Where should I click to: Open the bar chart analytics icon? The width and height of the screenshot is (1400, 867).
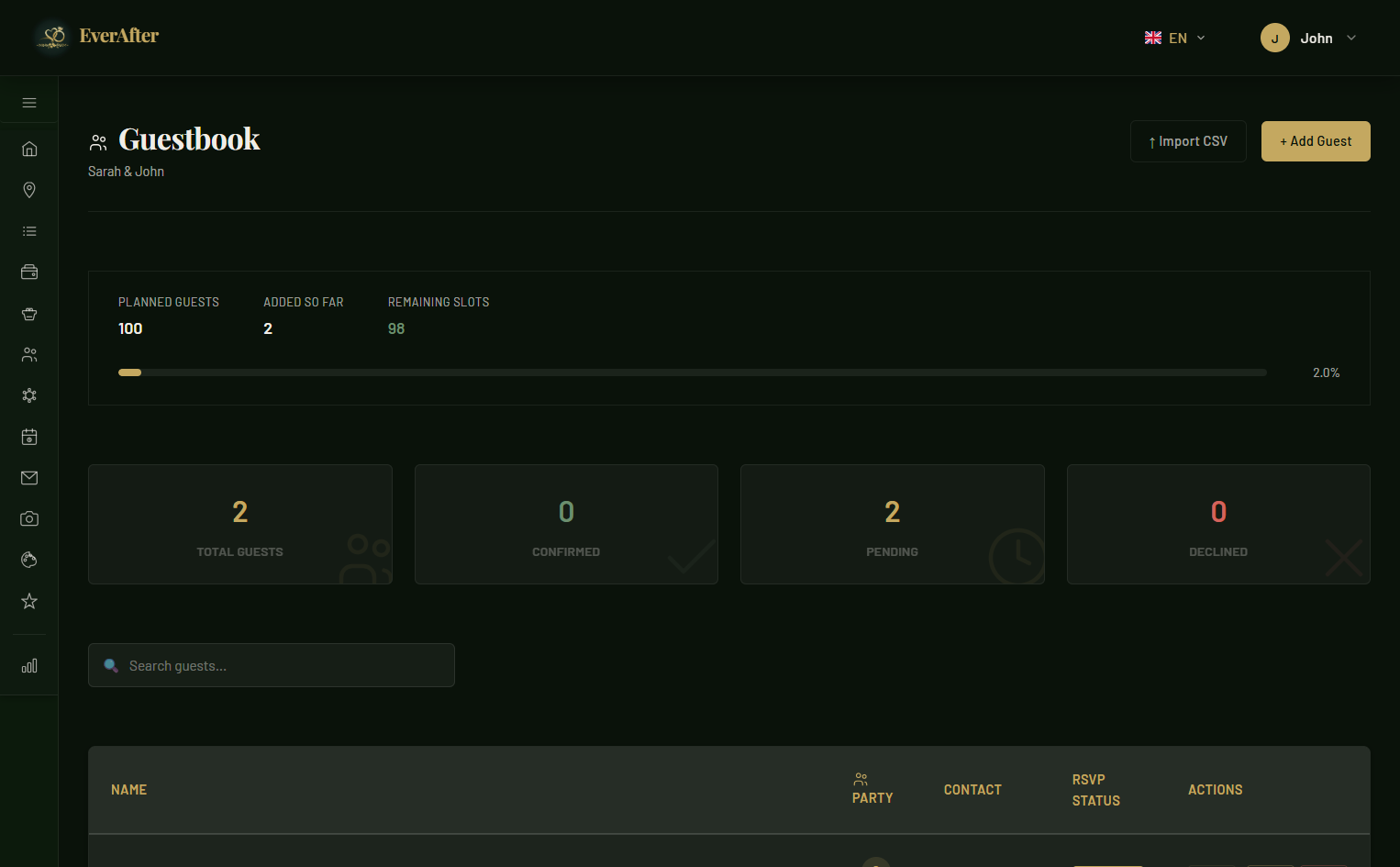(x=29, y=666)
